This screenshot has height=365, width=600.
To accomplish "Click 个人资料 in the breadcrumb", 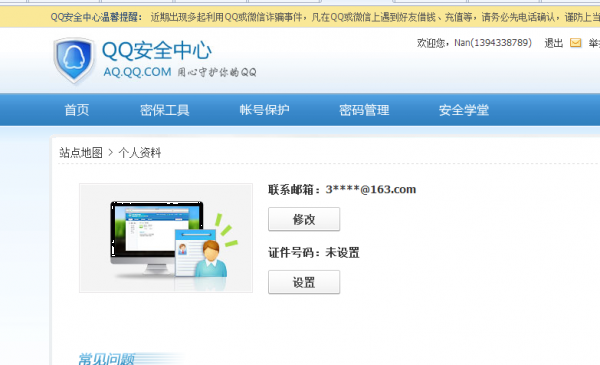I will (x=140, y=153).
